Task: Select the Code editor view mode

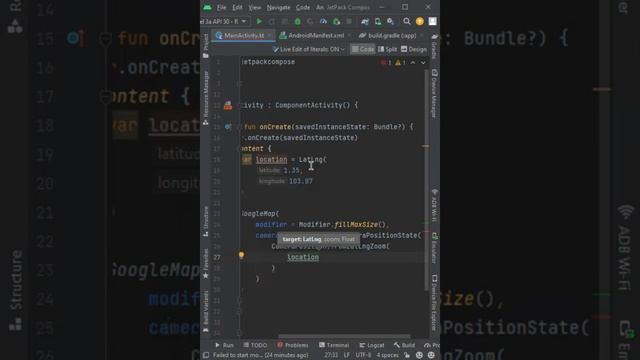Action: (x=363, y=49)
